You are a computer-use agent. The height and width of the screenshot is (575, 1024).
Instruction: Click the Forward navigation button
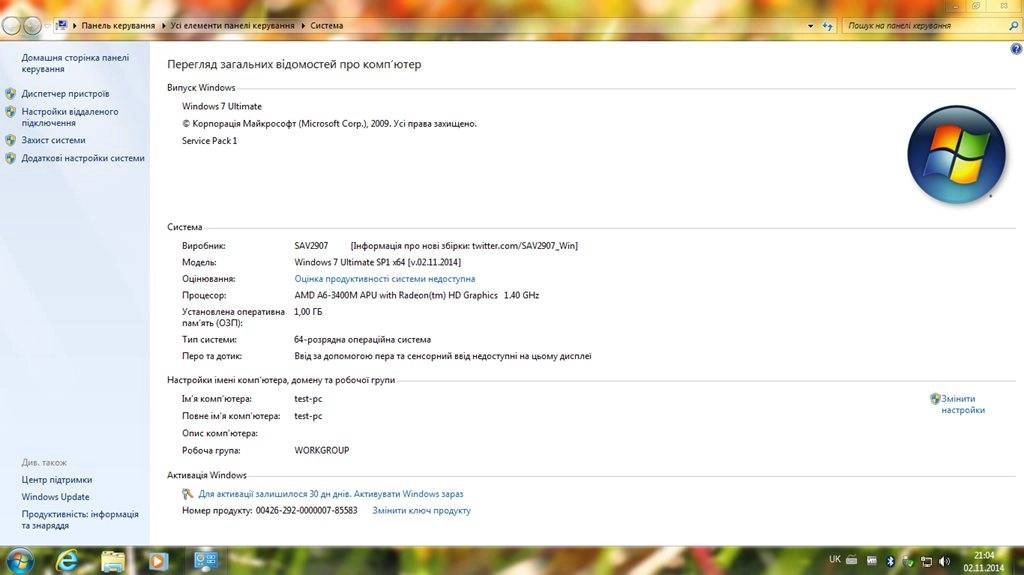click(x=32, y=25)
